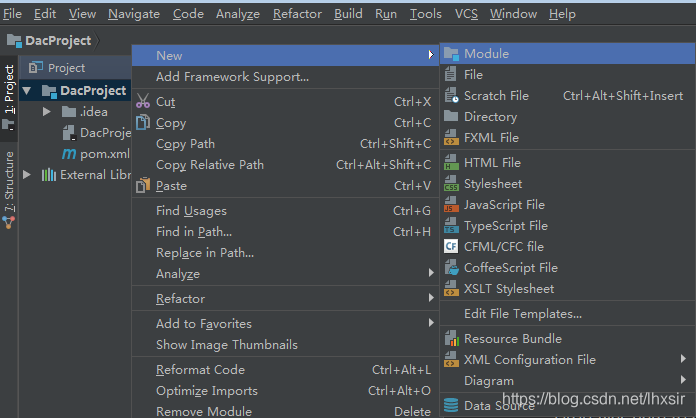The width and height of the screenshot is (696, 418).
Task: Click the Maven m icon beside pom.xml
Action: [x=69, y=154]
